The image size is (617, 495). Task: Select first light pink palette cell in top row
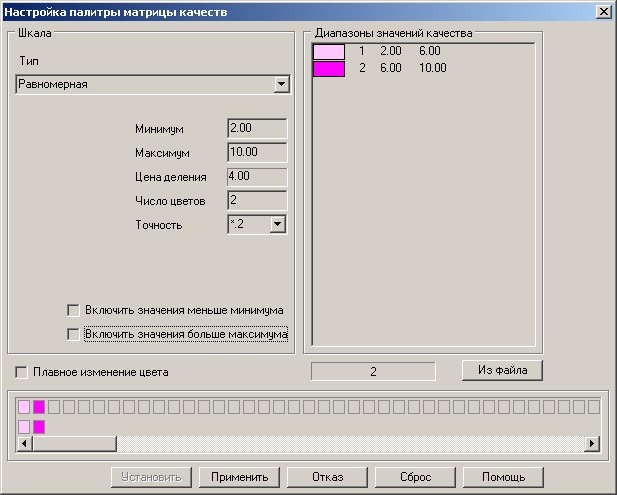pos(24,407)
